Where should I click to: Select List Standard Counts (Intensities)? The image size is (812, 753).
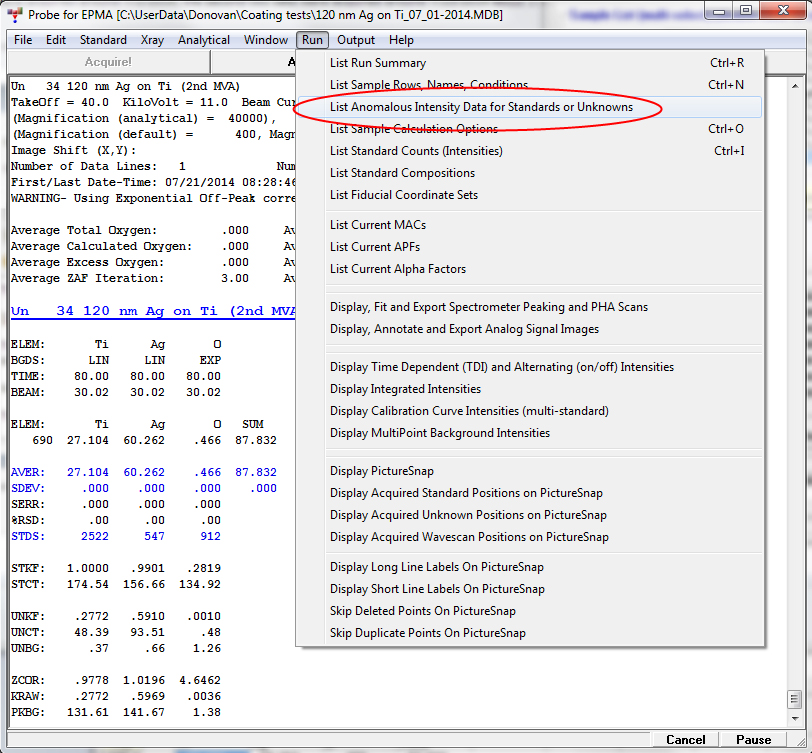(x=416, y=151)
